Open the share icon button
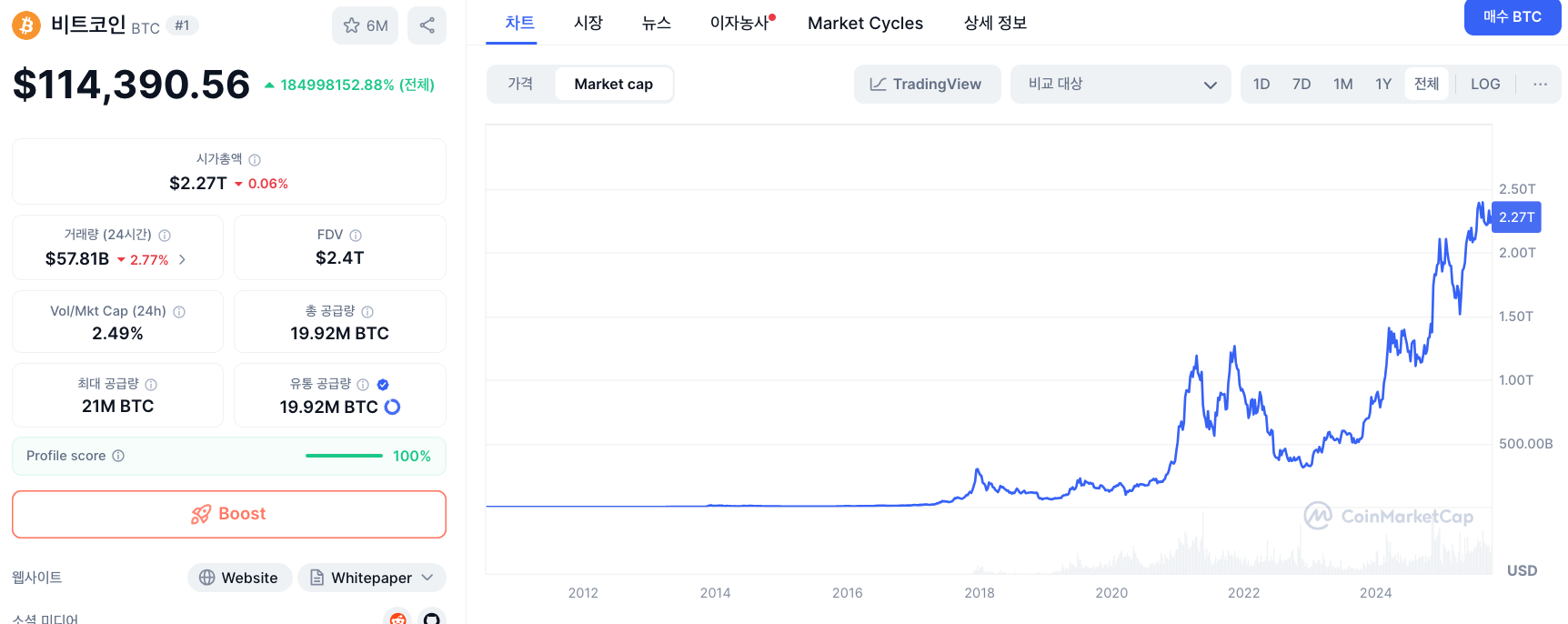 click(x=427, y=25)
